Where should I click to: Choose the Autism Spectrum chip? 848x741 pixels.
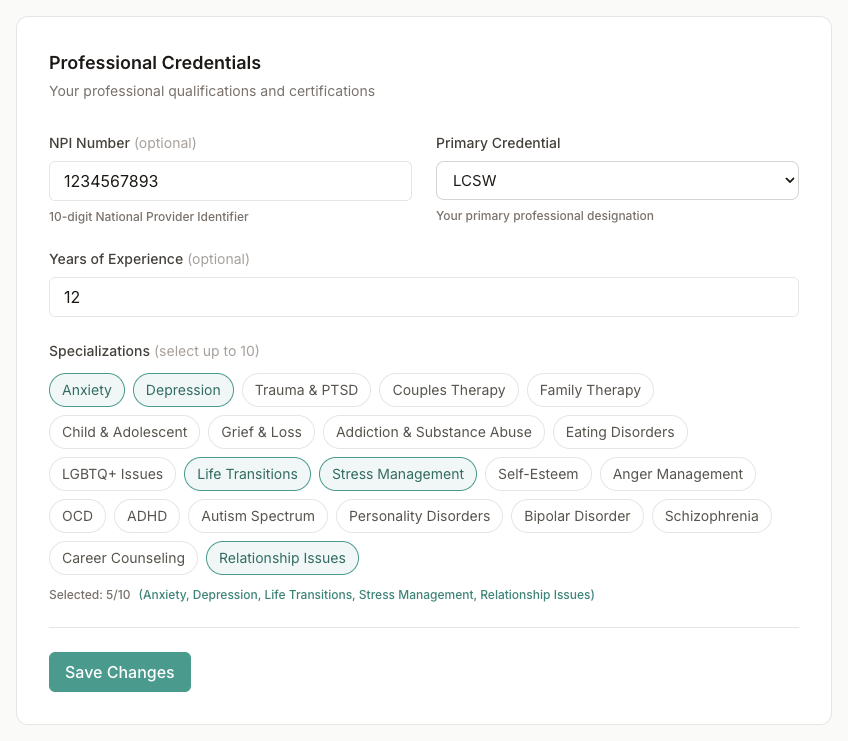click(x=258, y=516)
